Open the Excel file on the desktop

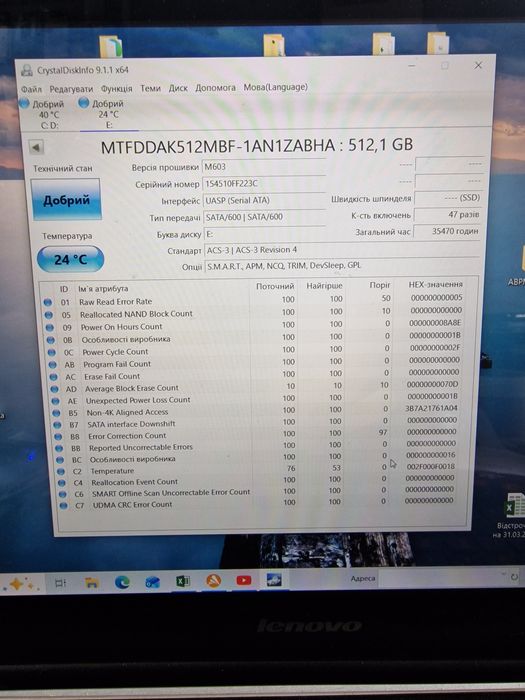[516, 504]
